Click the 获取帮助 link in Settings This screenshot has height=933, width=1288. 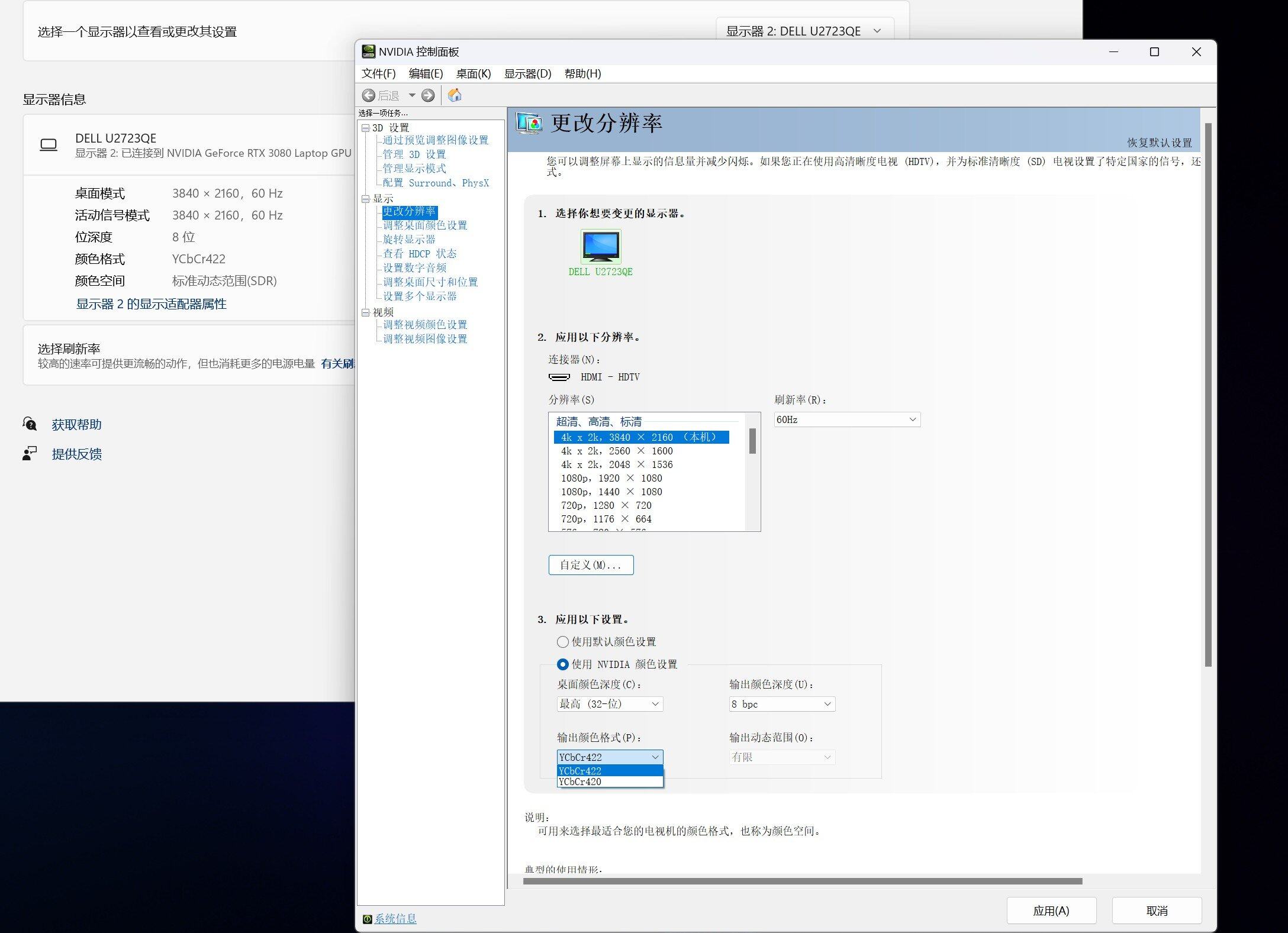tap(76, 424)
